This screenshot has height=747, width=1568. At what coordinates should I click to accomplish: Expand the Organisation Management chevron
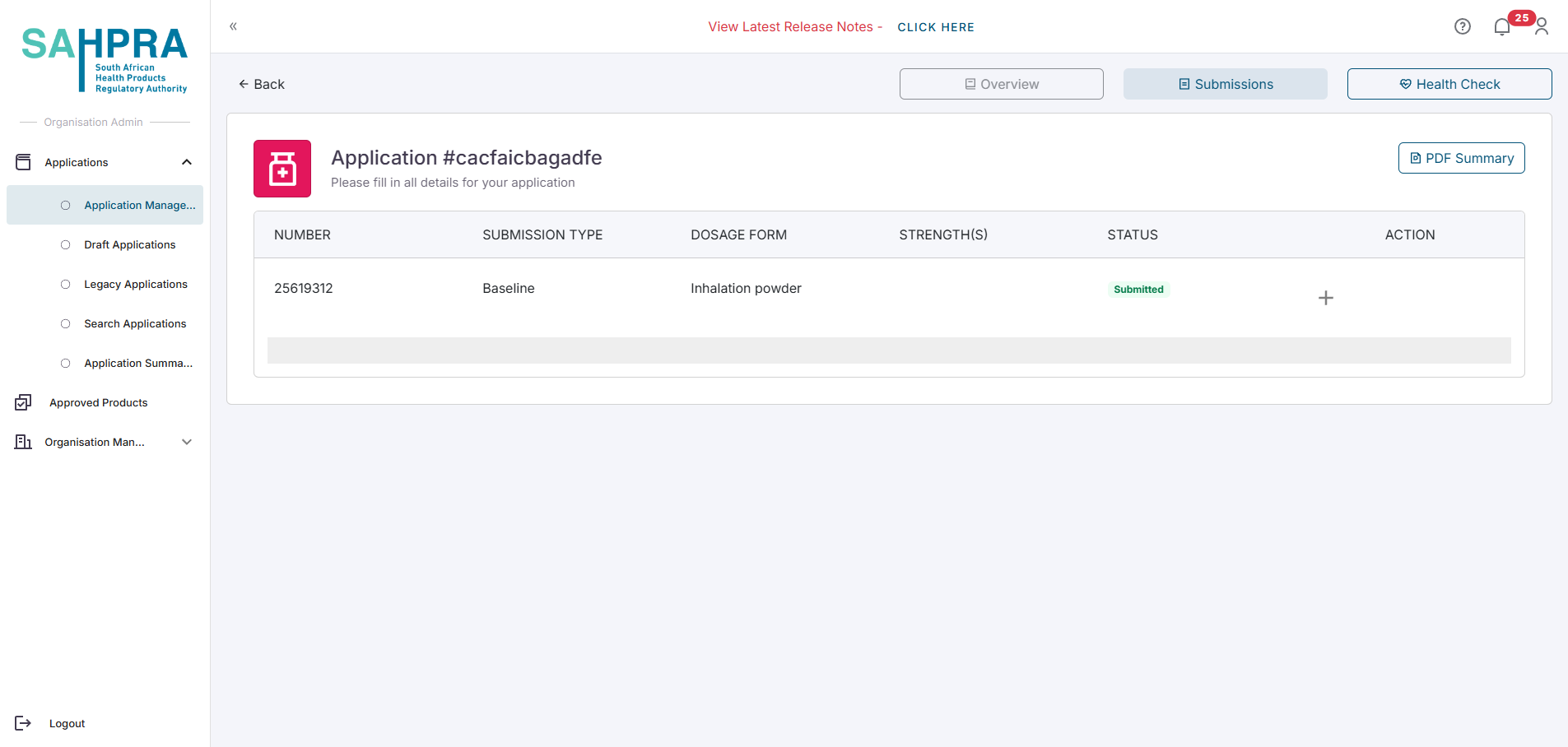187,442
